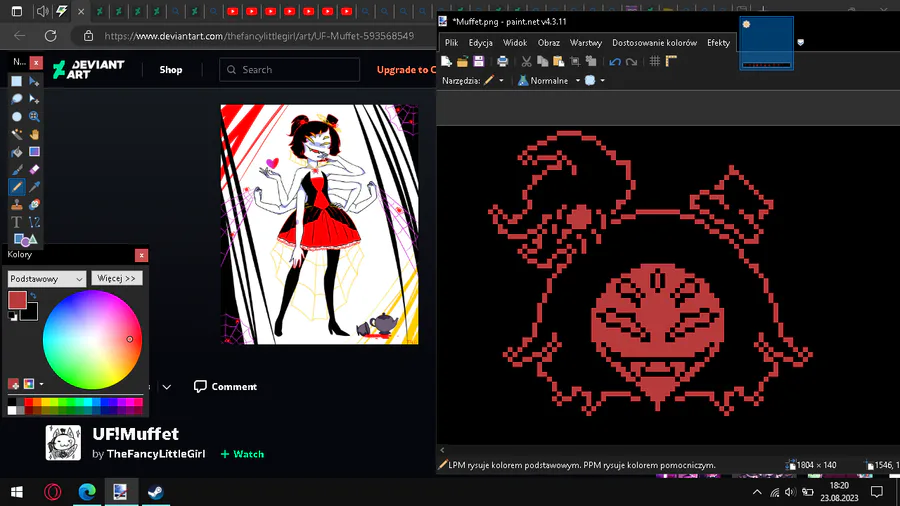Click Shop link on DeviantArt
900x506 pixels.
click(170, 69)
